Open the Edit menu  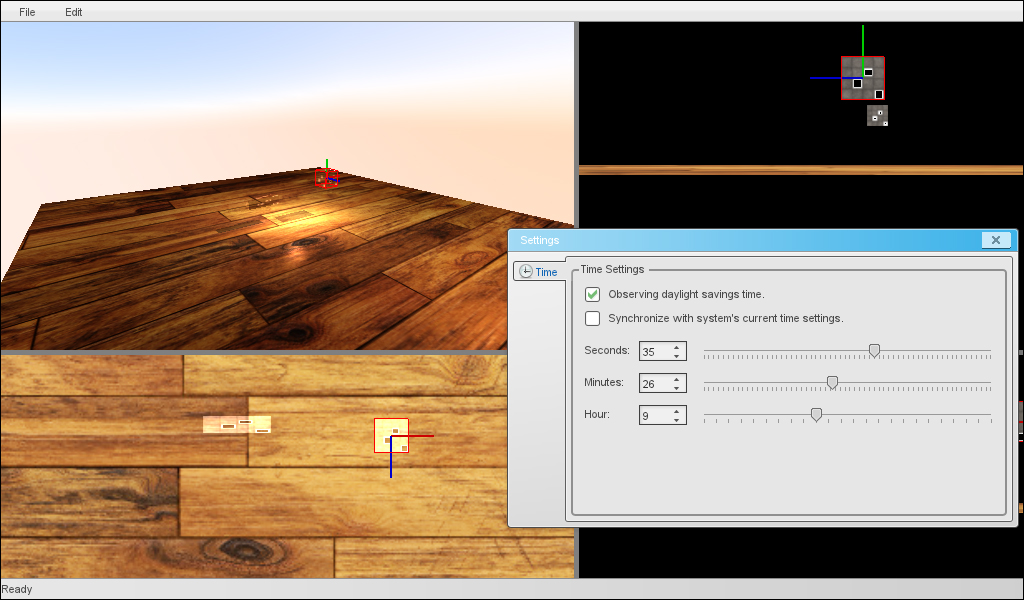(74, 12)
